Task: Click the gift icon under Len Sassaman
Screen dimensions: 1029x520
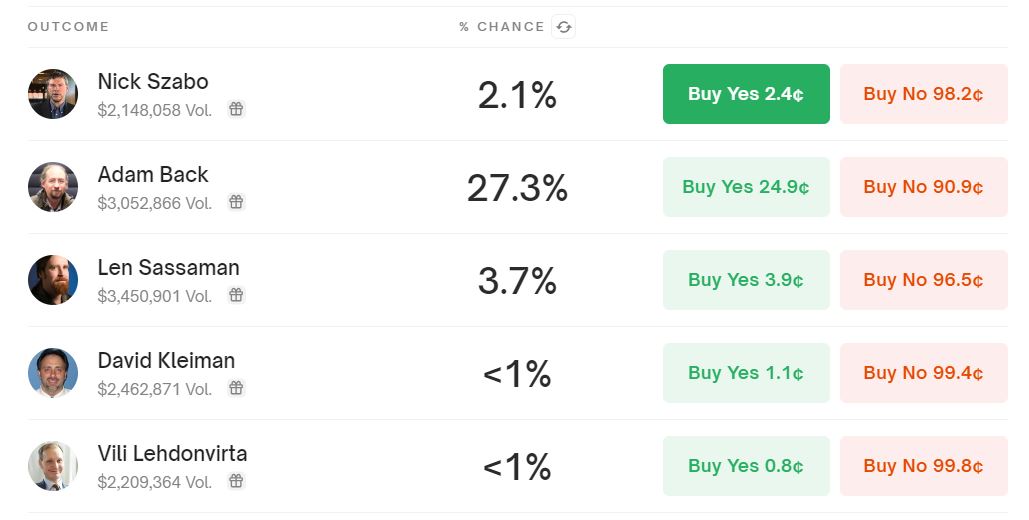Action: (236, 296)
